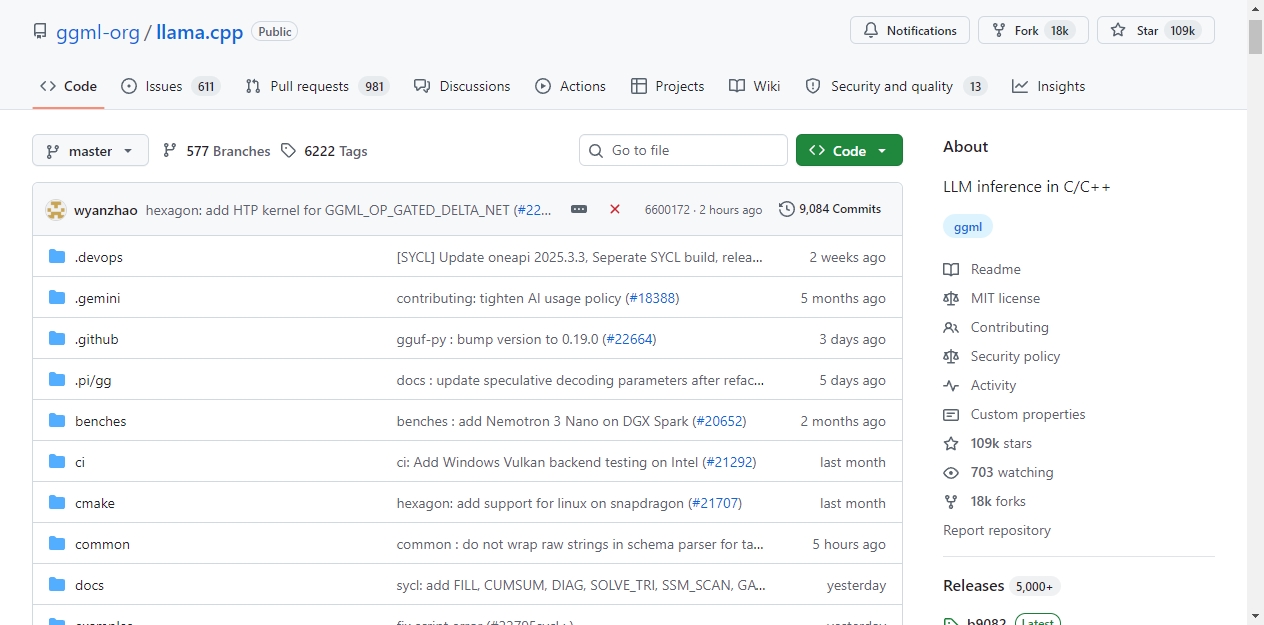1264x625 pixels.
Task: Open the benches folder
Action: (x=101, y=421)
